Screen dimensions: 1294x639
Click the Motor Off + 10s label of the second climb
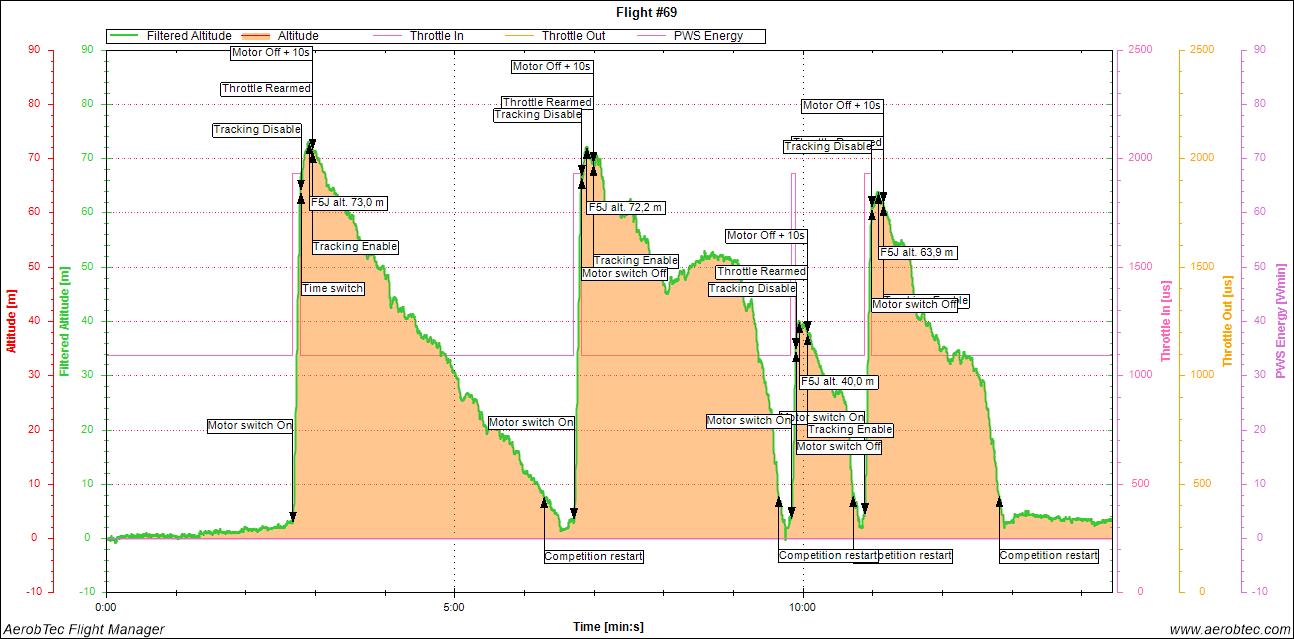(552, 66)
